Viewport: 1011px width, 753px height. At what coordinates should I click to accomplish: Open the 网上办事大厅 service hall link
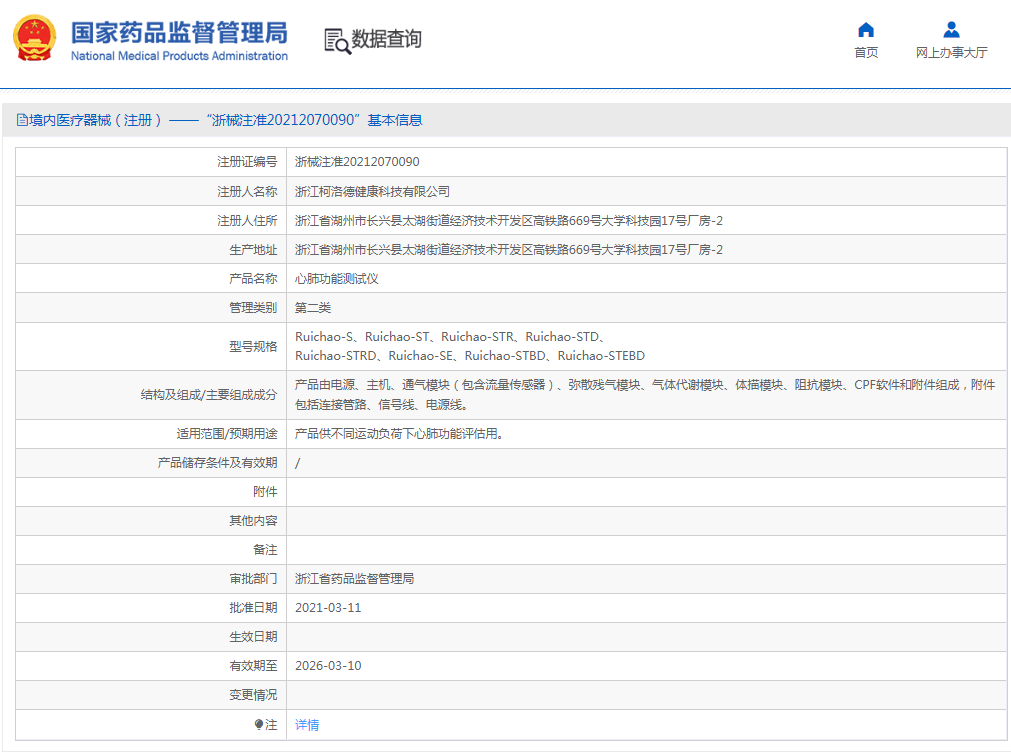pos(949,52)
